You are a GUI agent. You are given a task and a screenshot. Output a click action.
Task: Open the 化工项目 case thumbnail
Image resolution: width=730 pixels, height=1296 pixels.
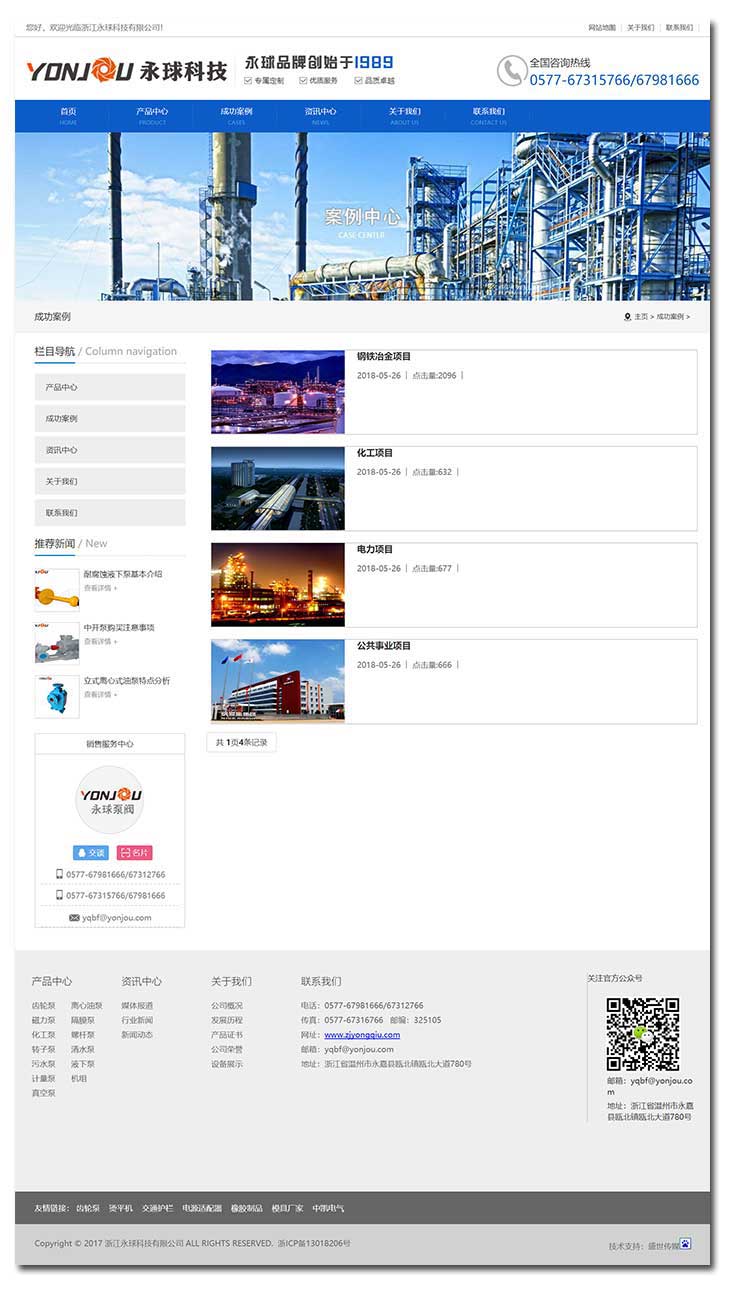(278, 488)
